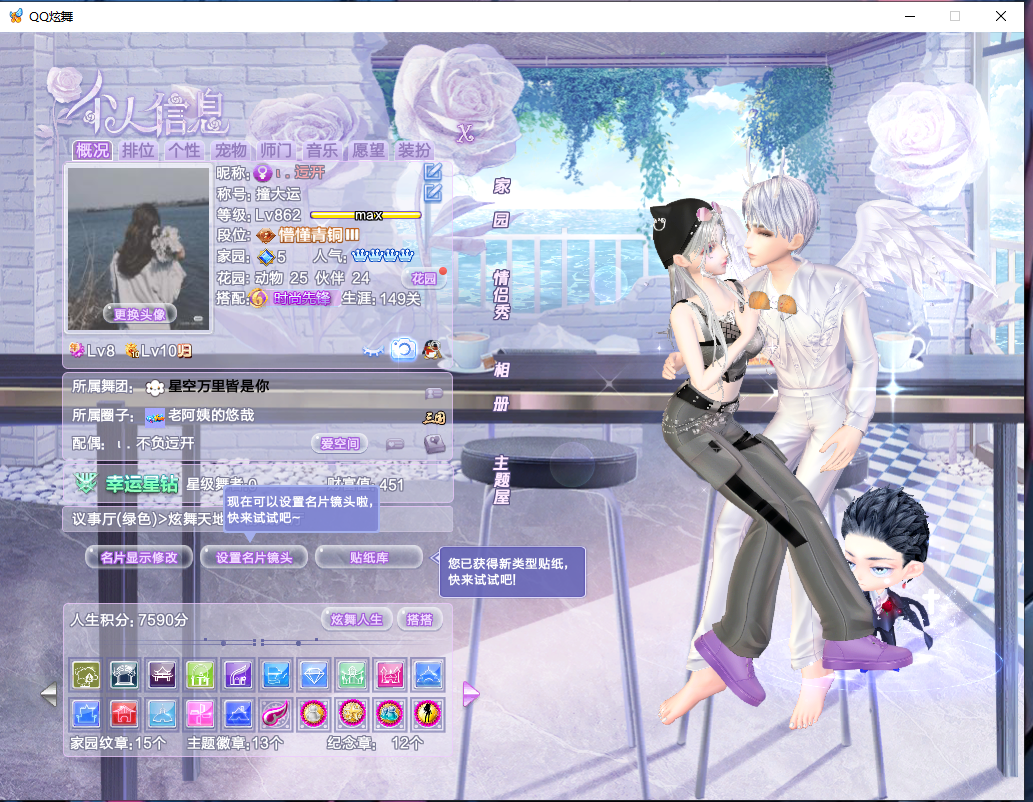Open the 情侣秀 couple show side menu
This screenshot has height=802, width=1033.
click(x=501, y=294)
